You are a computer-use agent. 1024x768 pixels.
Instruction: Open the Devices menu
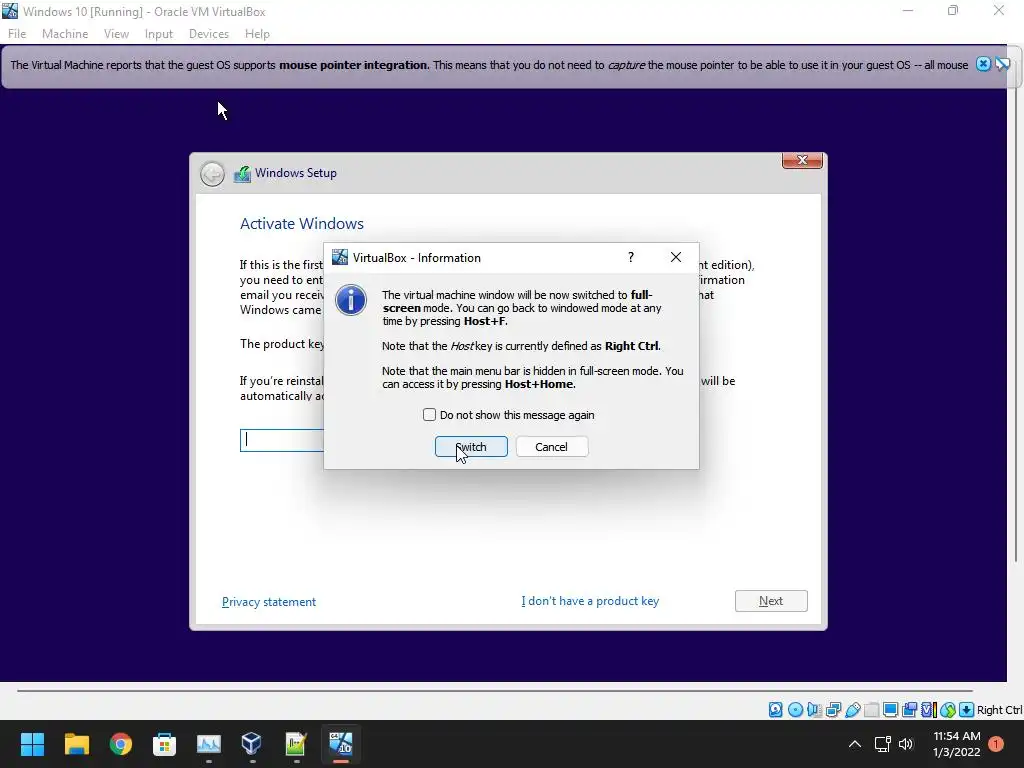(x=208, y=34)
